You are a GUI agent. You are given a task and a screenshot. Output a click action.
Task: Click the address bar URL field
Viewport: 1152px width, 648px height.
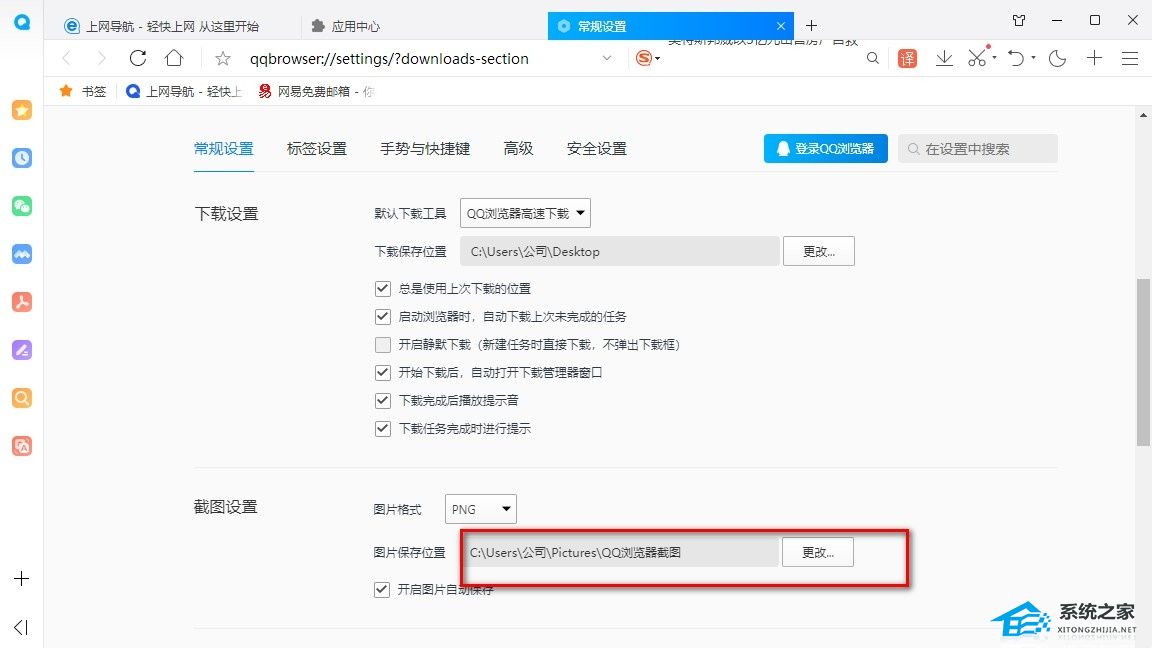pos(389,59)
